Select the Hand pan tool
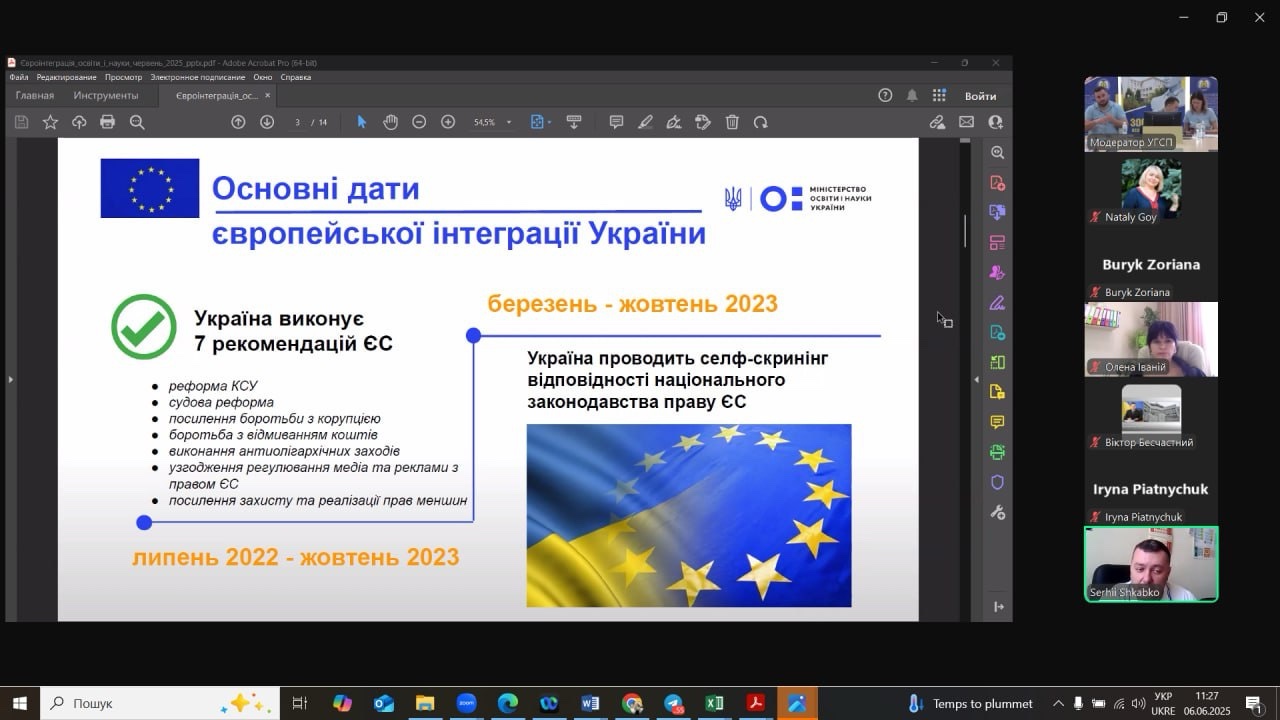This screenshot has height=720, width=1280. coord(390,122)
